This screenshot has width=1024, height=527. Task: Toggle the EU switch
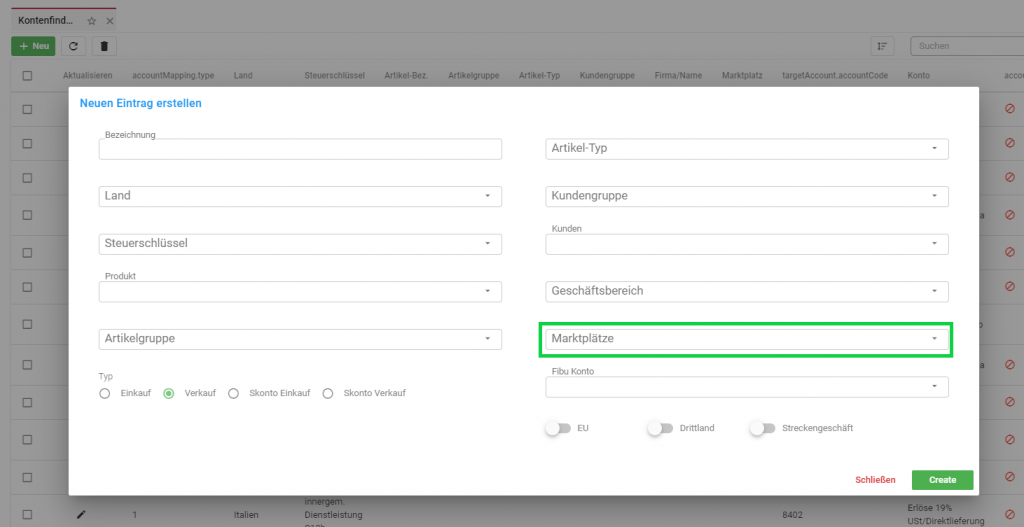point(558,428)
